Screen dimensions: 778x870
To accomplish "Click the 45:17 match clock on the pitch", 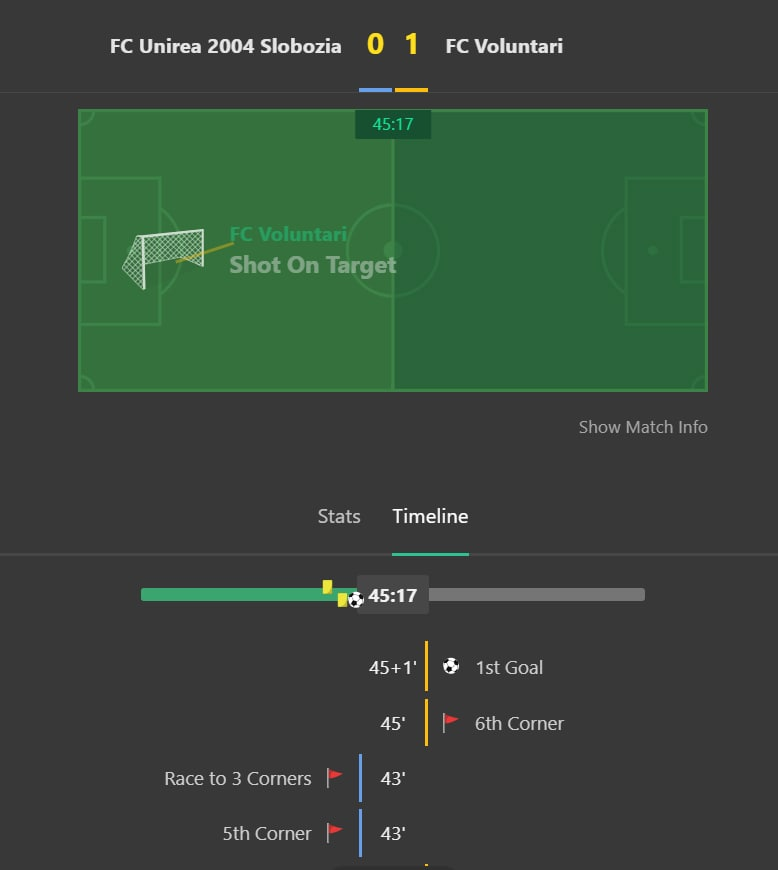I will (x=393, y=125).
